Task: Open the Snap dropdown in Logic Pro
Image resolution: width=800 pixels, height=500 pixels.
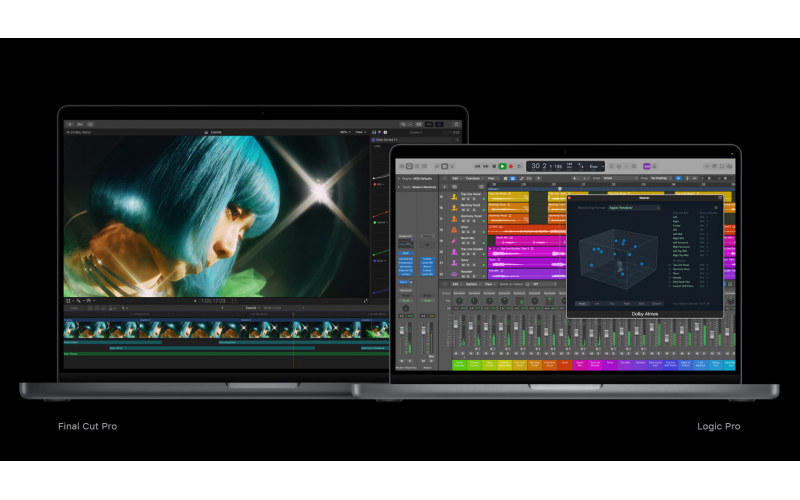Action: pyautogui.click(x=620, y=178)
